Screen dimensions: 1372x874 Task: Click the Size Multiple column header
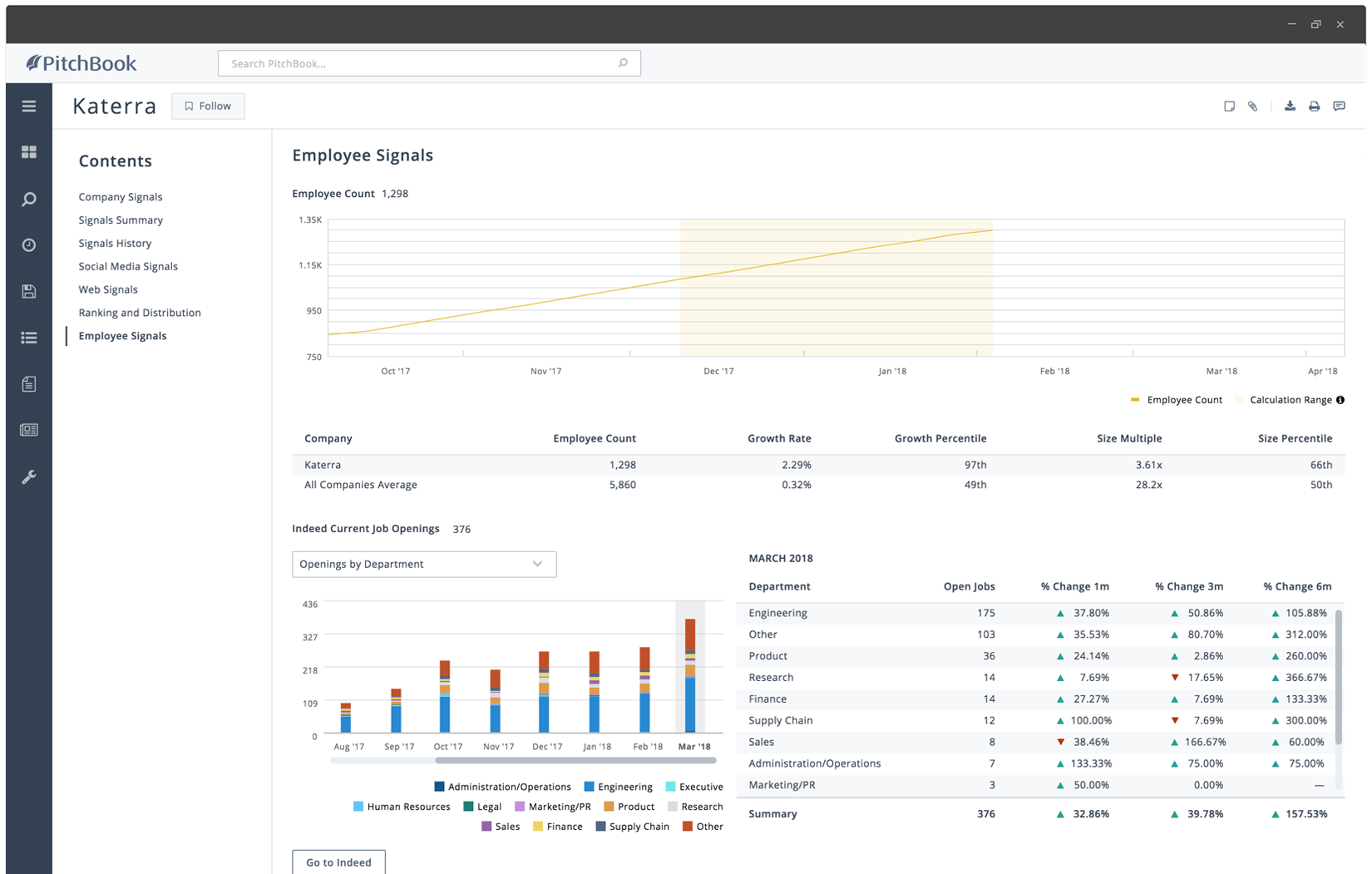[x=1129, y=438]
